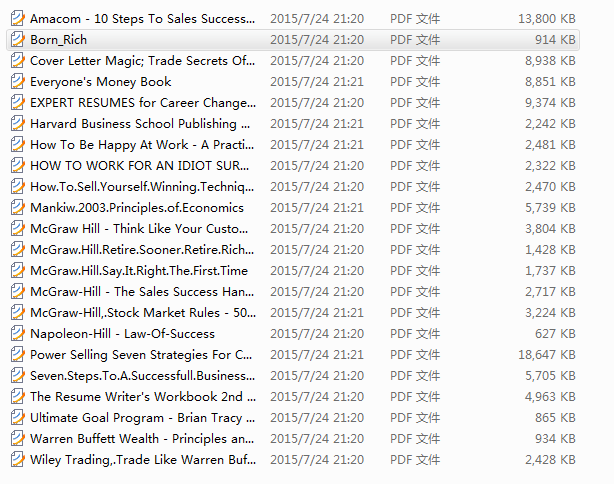Screen dimensions: 614x484
Task: Select the icon of Cover Letter Magic file
Action: 17,61
